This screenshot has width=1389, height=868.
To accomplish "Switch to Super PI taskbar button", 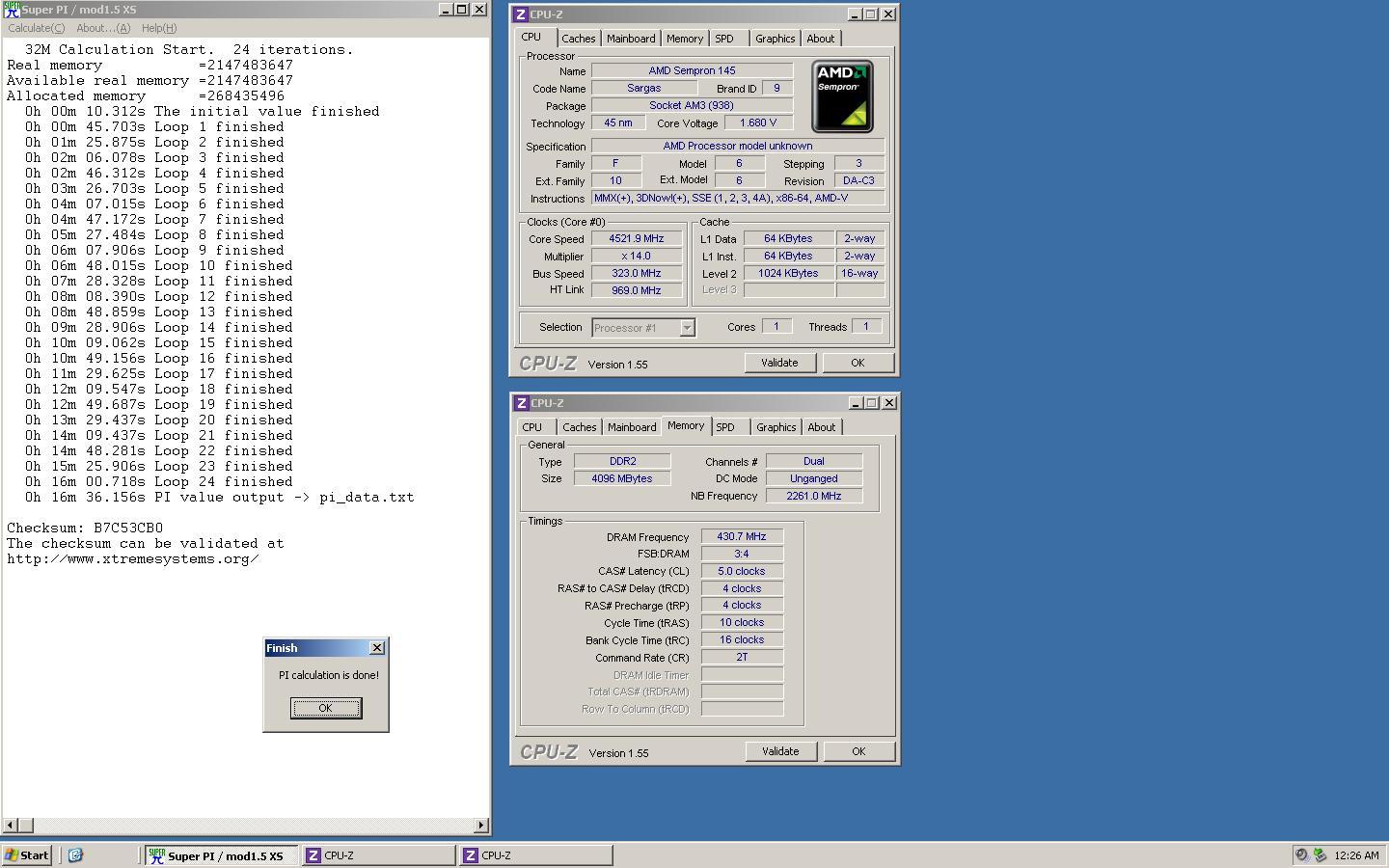I will (x=222, y=855).
